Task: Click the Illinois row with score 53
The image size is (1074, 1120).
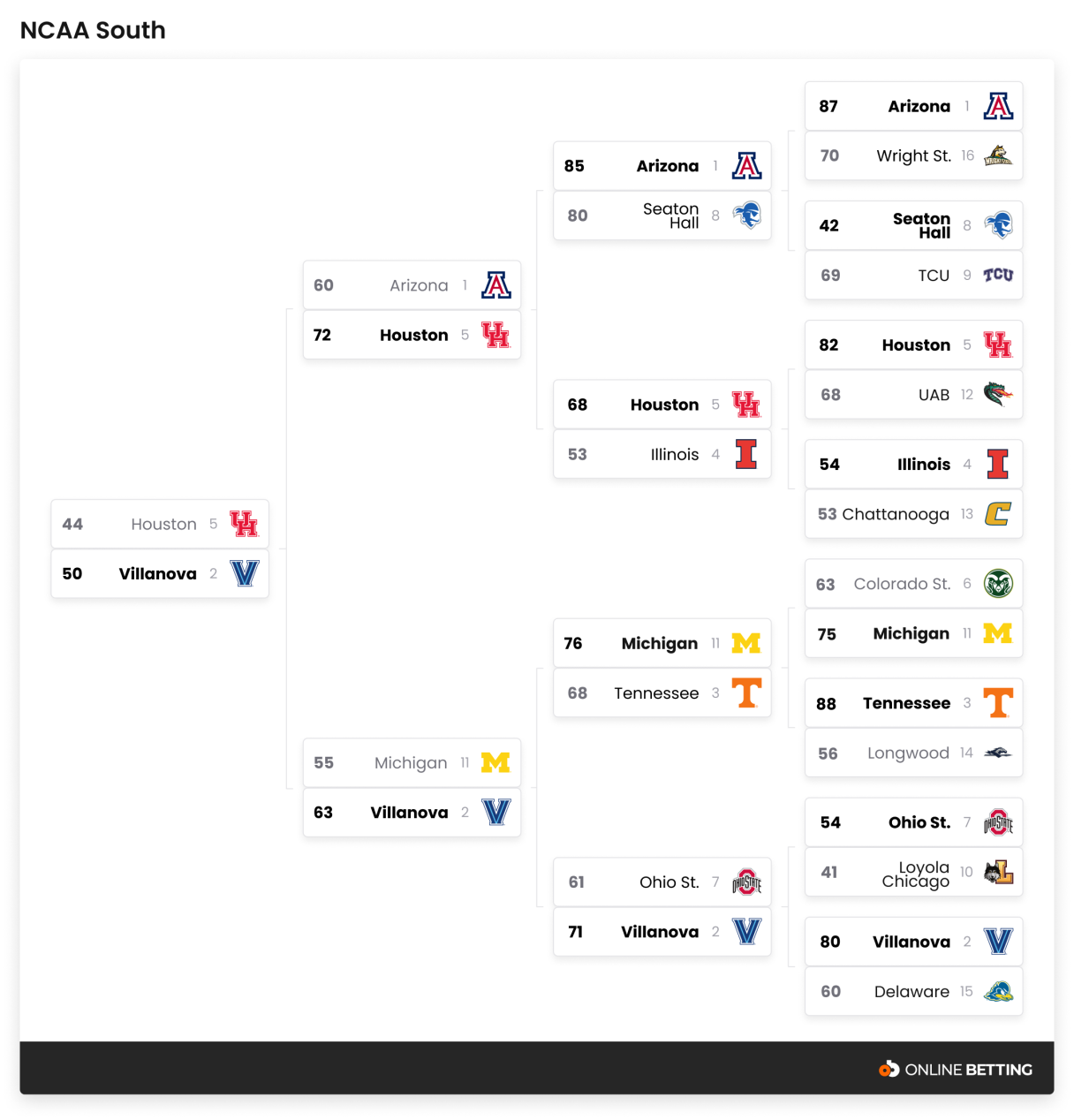Action: click(662, 455)
